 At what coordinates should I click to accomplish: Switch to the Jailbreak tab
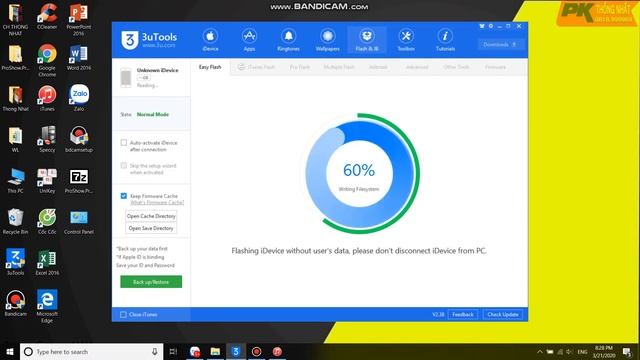pos(378,67)
